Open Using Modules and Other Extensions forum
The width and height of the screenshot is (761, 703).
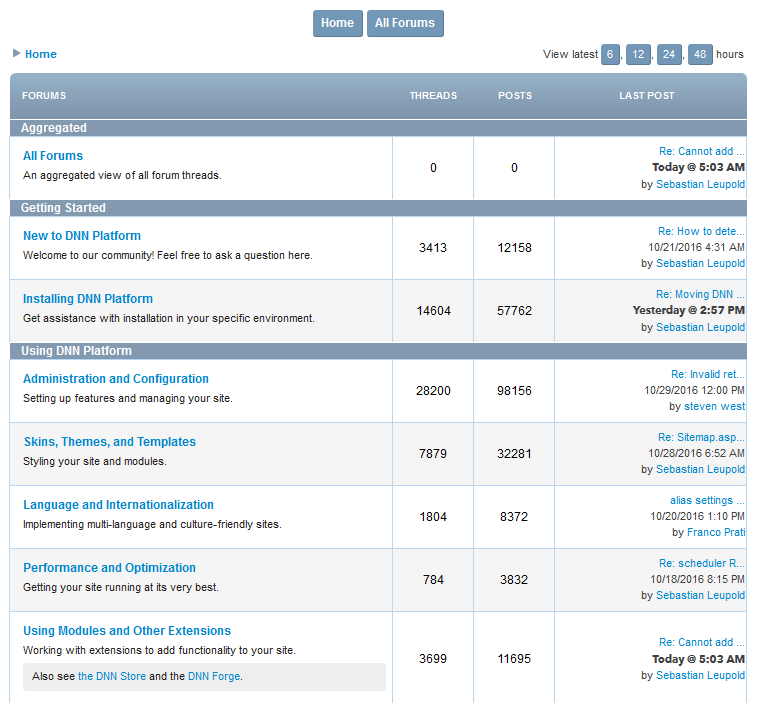pos(127,631)
